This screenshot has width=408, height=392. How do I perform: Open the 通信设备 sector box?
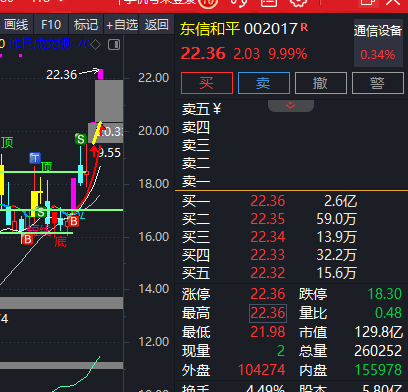tap(378, 43)
